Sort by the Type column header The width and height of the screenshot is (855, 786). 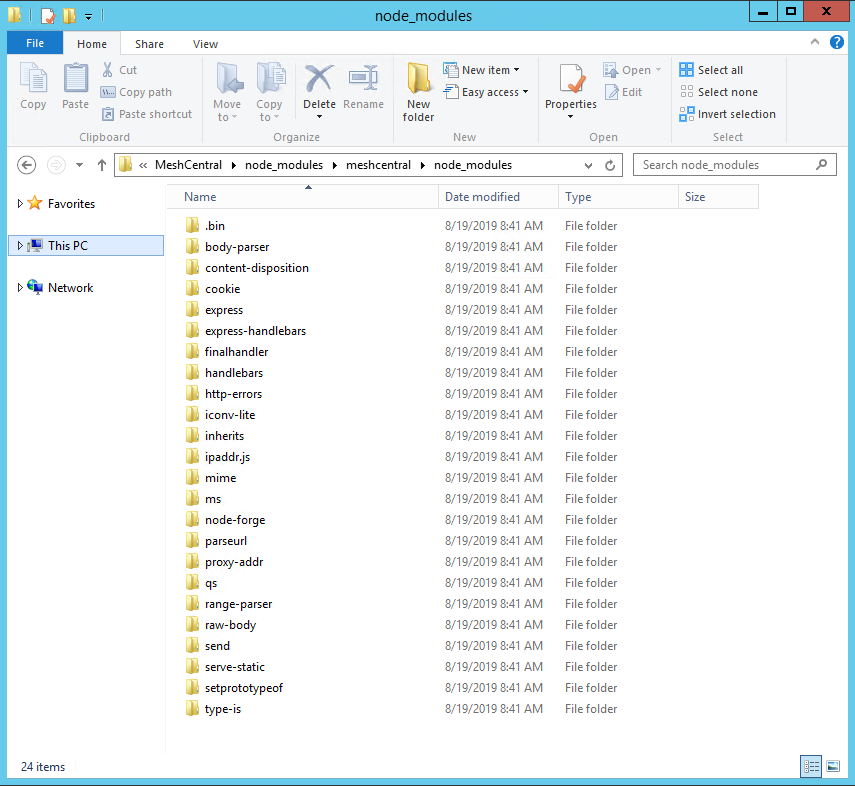[618, 197]
